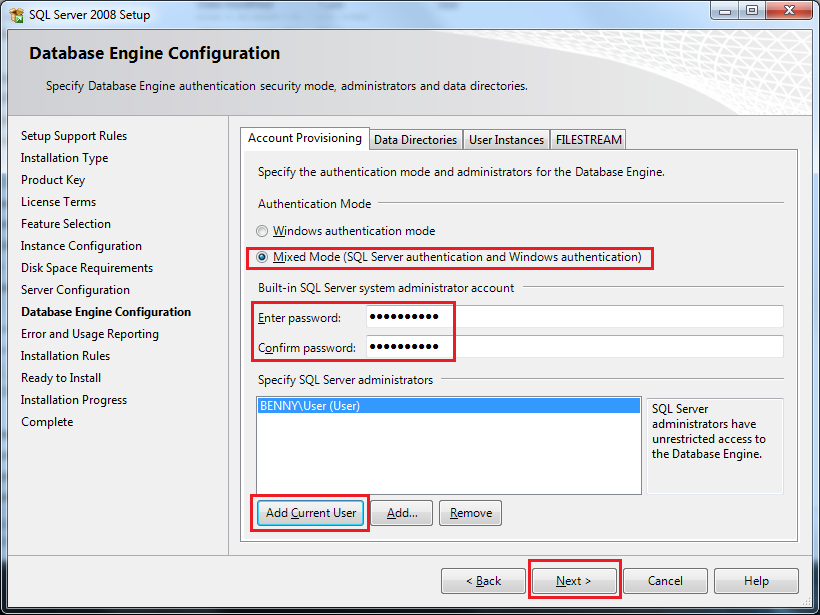Minimize the SQL Server Setup window

(724, 11)
